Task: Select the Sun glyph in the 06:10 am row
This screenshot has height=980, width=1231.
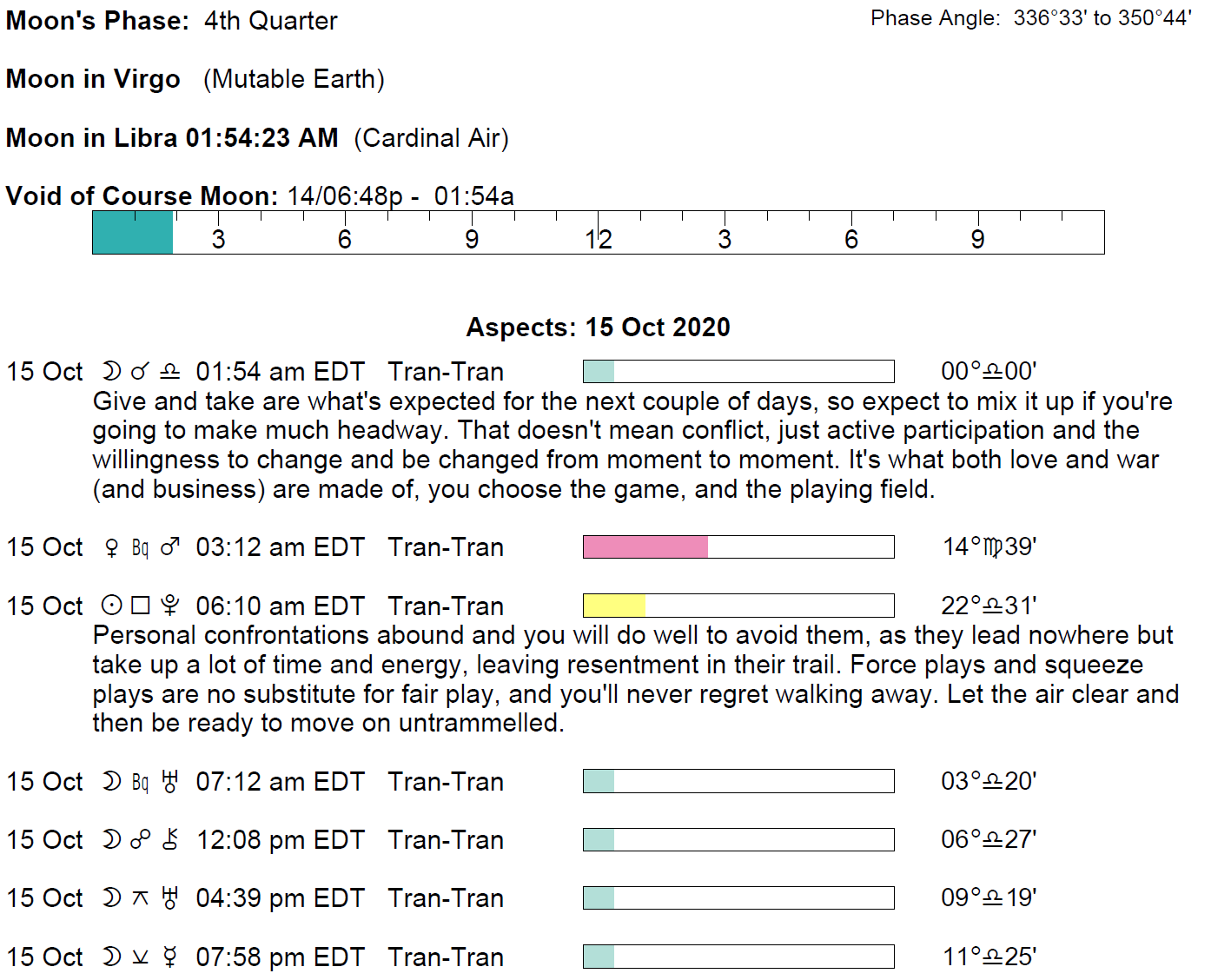Action: coord(111,606)
